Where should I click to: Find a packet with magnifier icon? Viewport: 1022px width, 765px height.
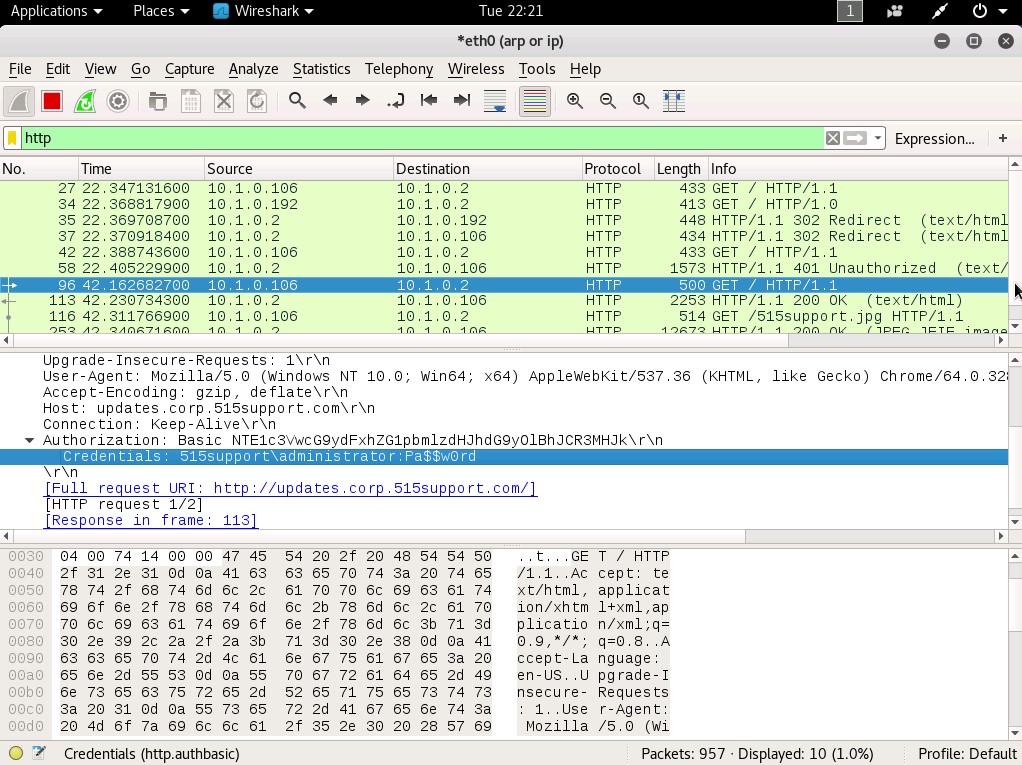coord(297,101)
